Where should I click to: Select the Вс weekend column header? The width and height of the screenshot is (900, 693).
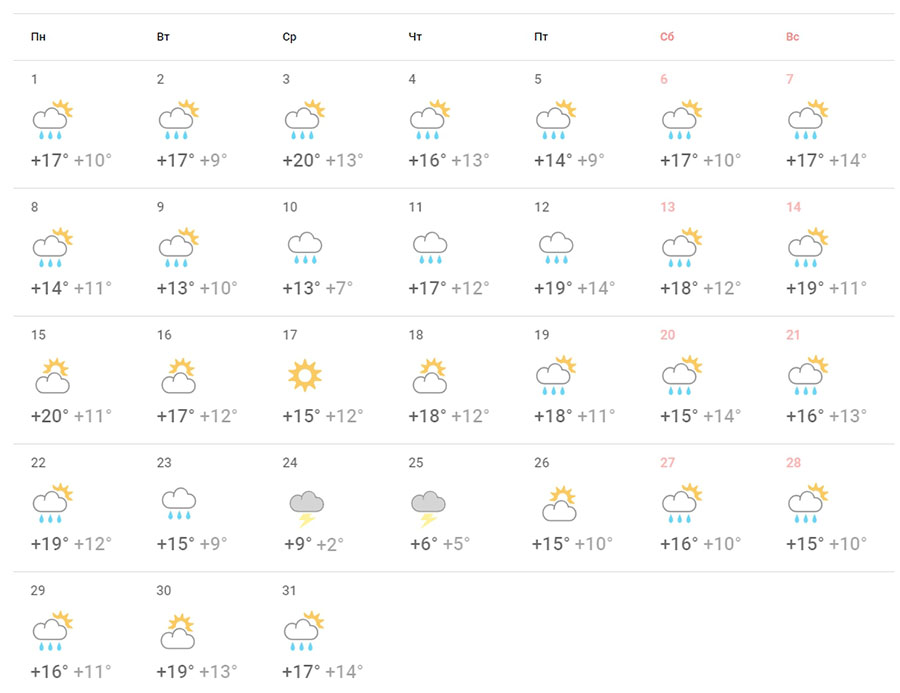(x=792, y=38)
